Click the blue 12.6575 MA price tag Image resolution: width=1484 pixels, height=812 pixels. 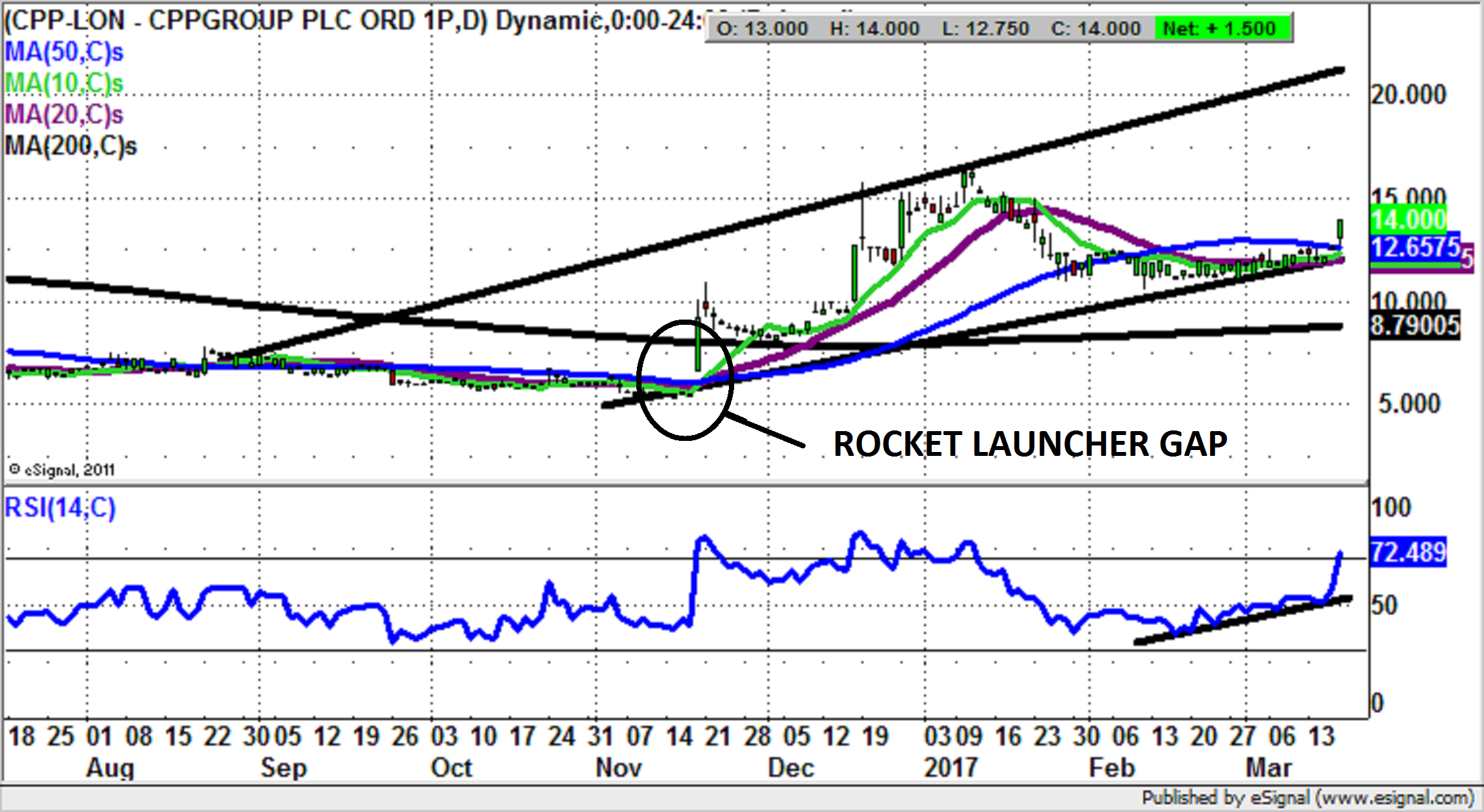[1414, 248]
